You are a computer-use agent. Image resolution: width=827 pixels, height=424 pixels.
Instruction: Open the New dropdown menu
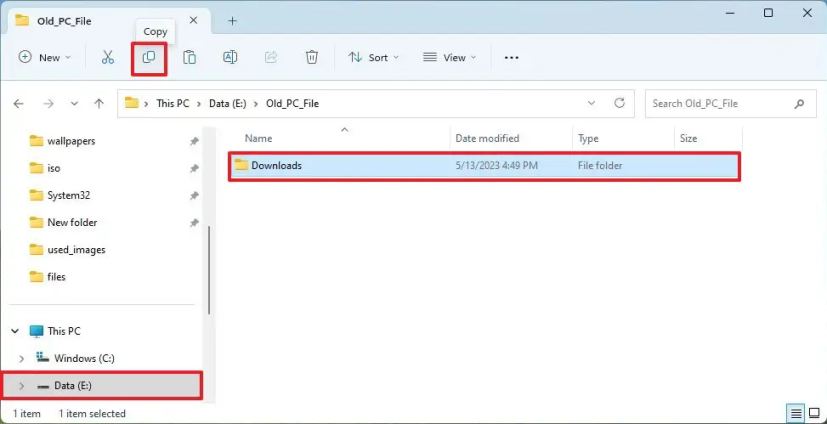[44, 57]
